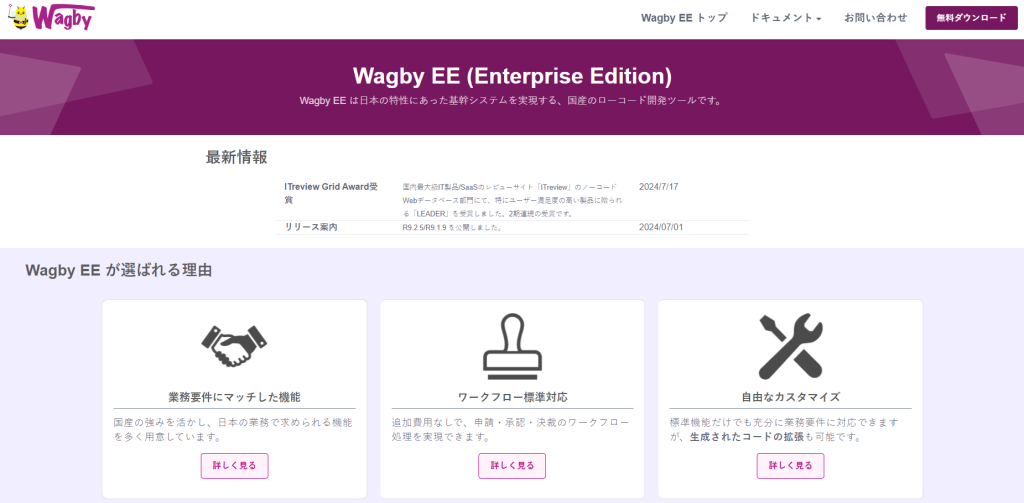The width and height of the screenshot is (1024, 503).
Task: Expand the ドキュメント dropdown menu
Action: (785, 18)
